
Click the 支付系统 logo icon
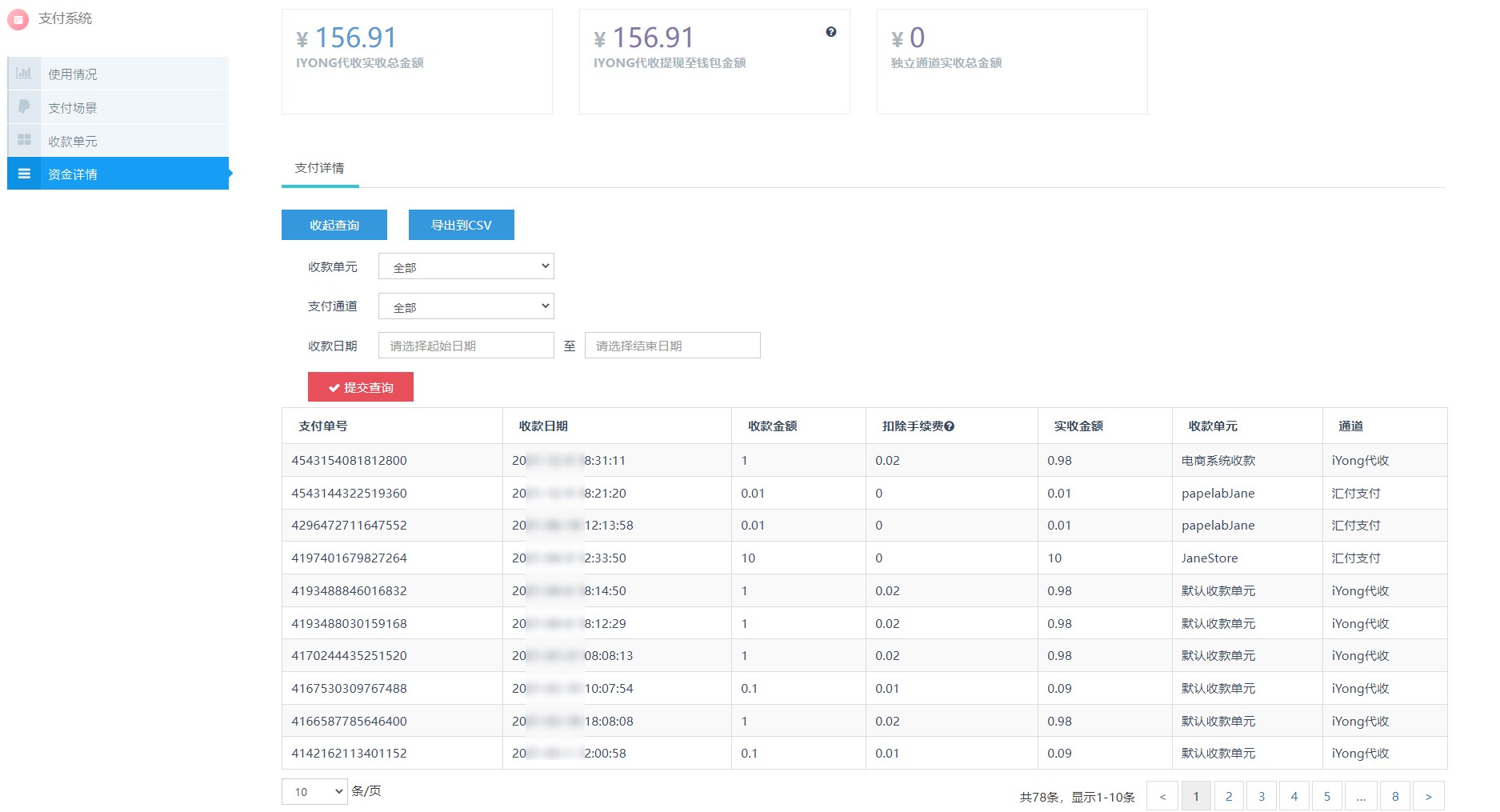[x=18, y=19]
